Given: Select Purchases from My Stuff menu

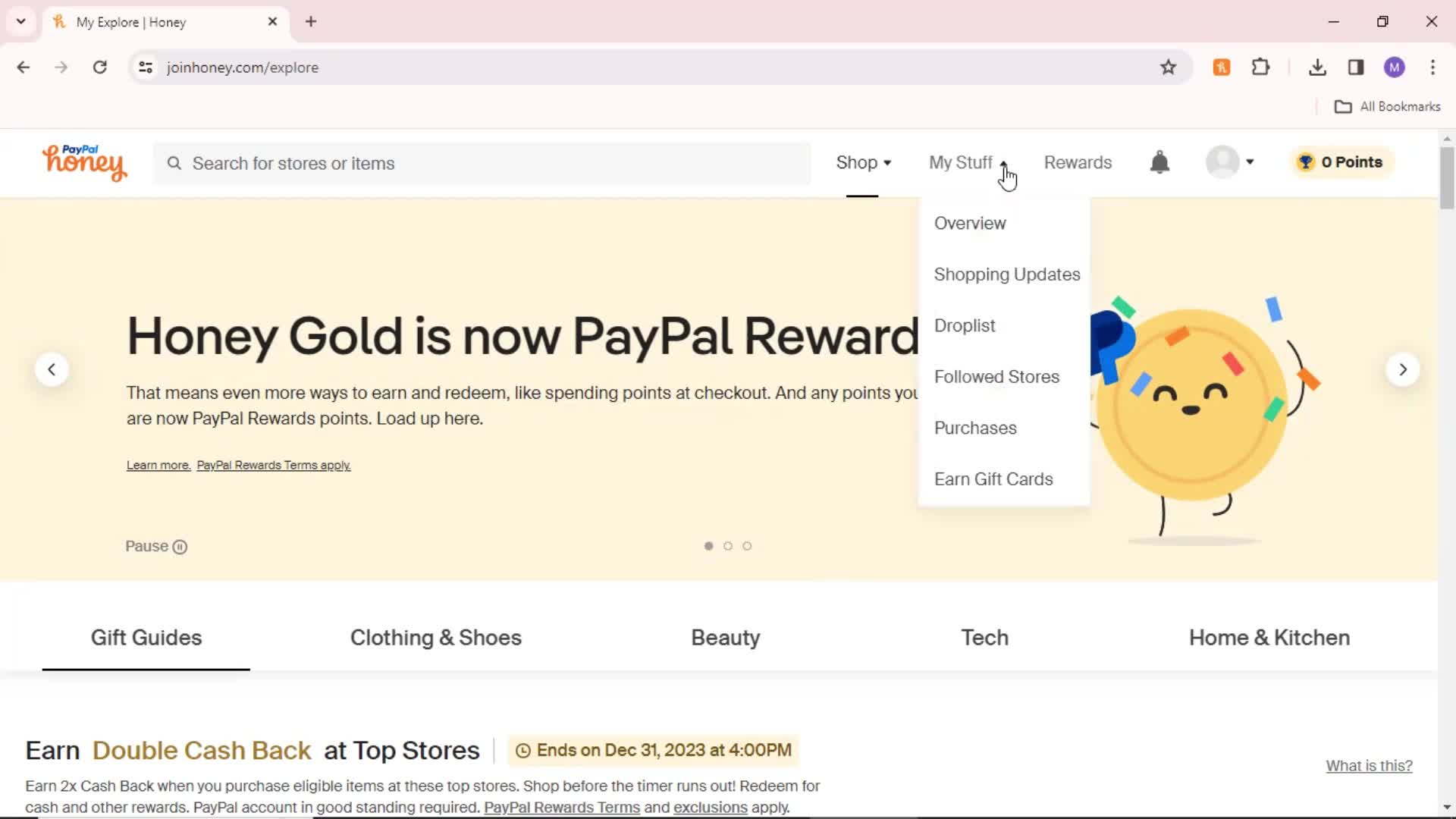Looking at the screenshot, I should coord(975,428).
